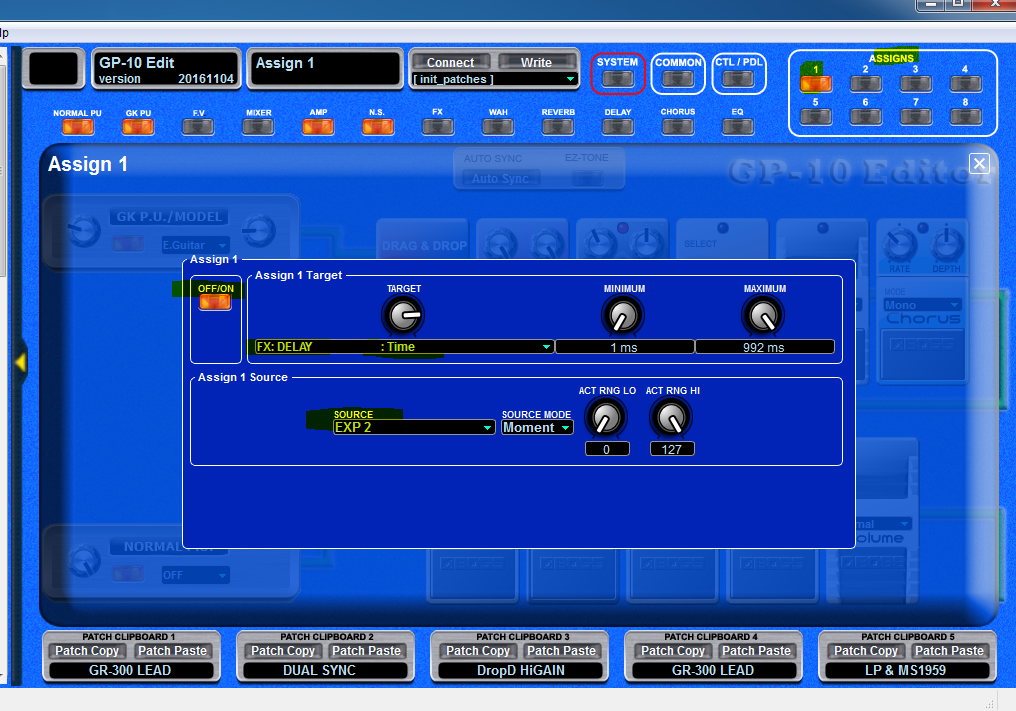Click the GP-10 Edit version display

[166, 68]
